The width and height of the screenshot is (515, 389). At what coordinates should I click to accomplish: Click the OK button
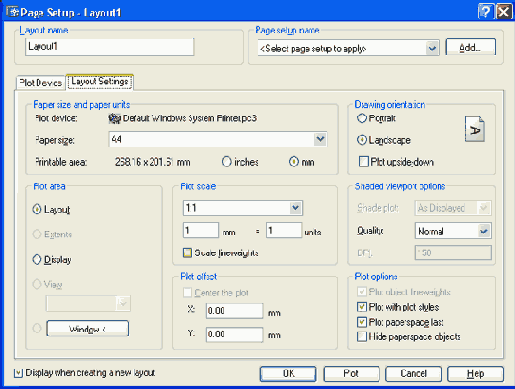coord(288,373)
